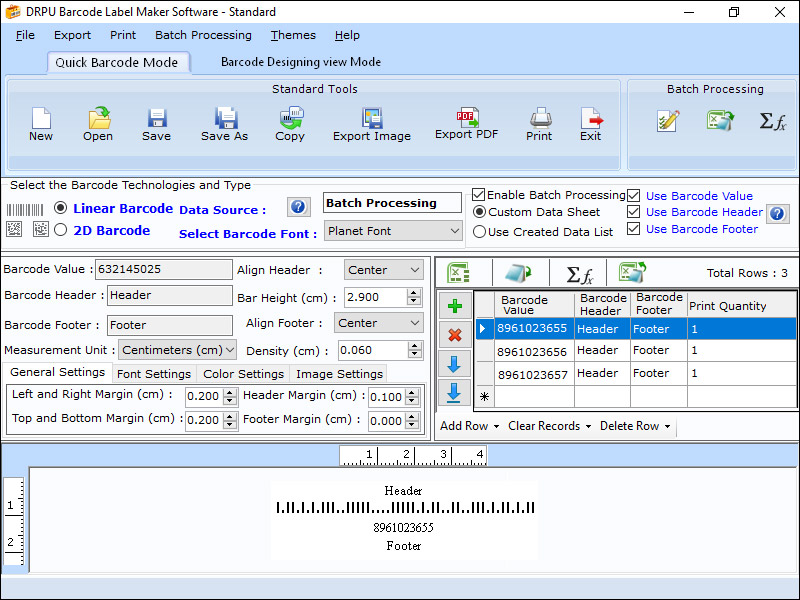800x600 pixels.
Task: Export the barcode label as PDF
Action: 466,118
